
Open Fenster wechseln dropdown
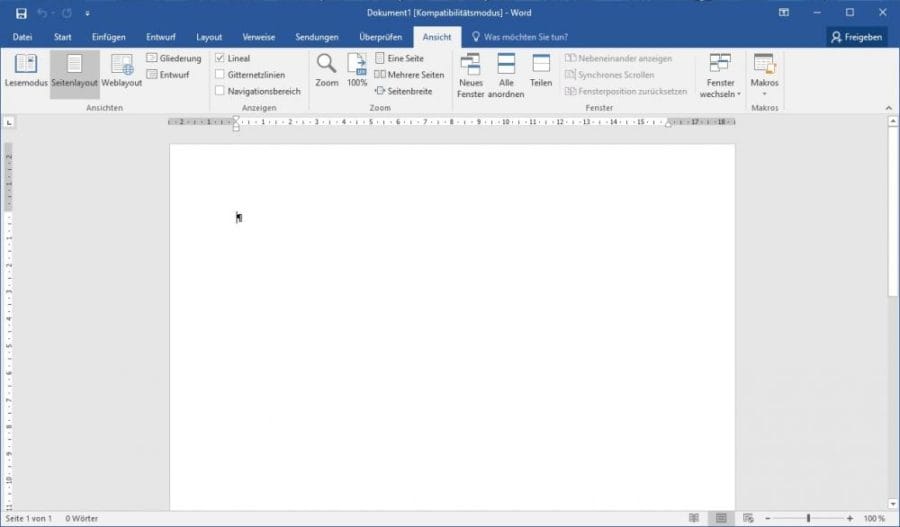point(720,76)
